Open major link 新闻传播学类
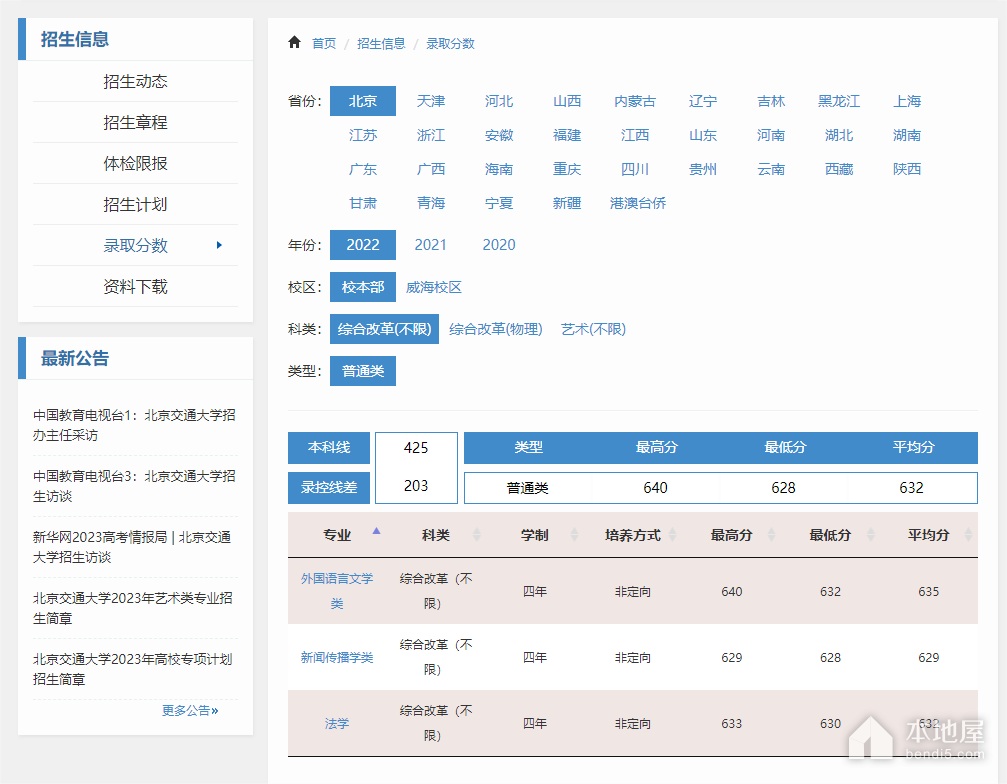The width and height of the screenshot is (1007, 784). coord(337,658)
